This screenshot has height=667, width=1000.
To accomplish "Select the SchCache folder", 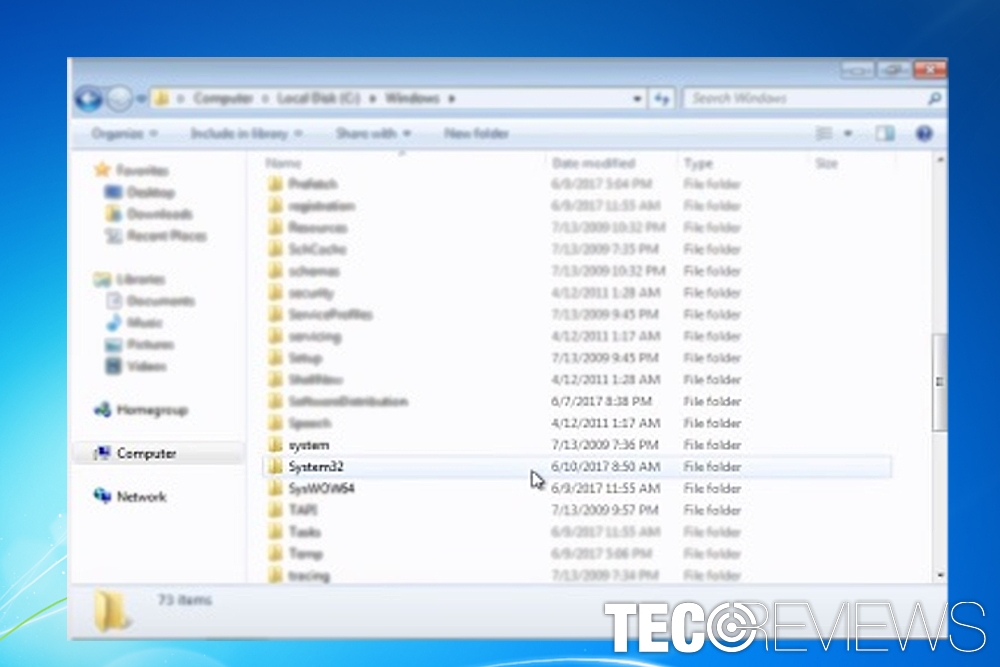I will click(317, 249).
